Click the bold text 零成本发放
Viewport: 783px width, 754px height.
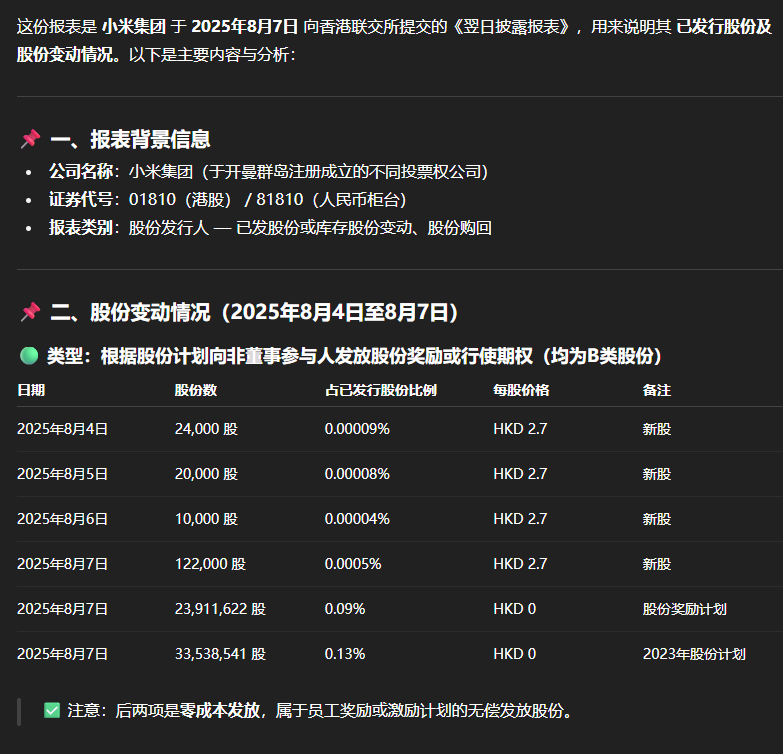tap(220, 710)
